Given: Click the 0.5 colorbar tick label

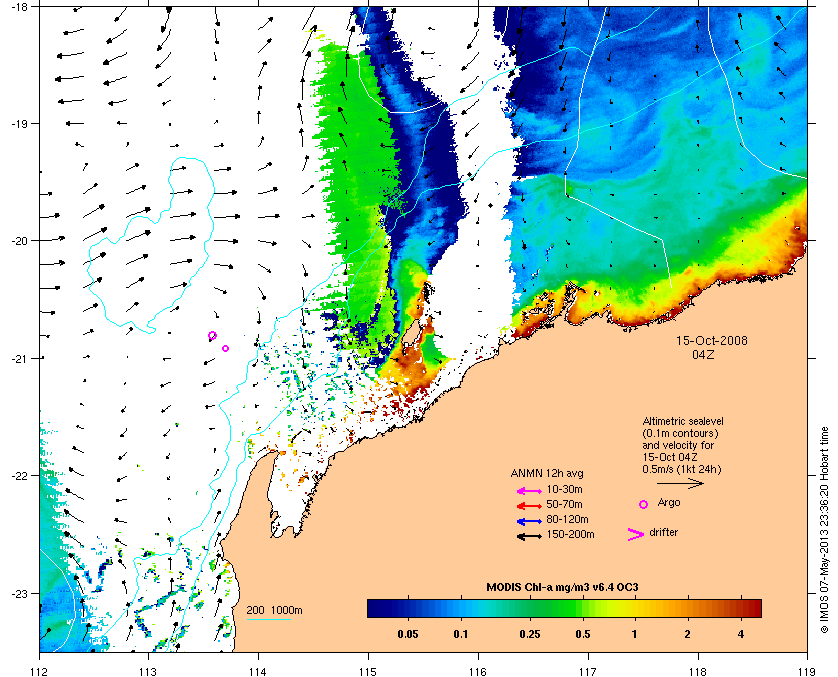Looking at the screenshot, I should [583, 635].
